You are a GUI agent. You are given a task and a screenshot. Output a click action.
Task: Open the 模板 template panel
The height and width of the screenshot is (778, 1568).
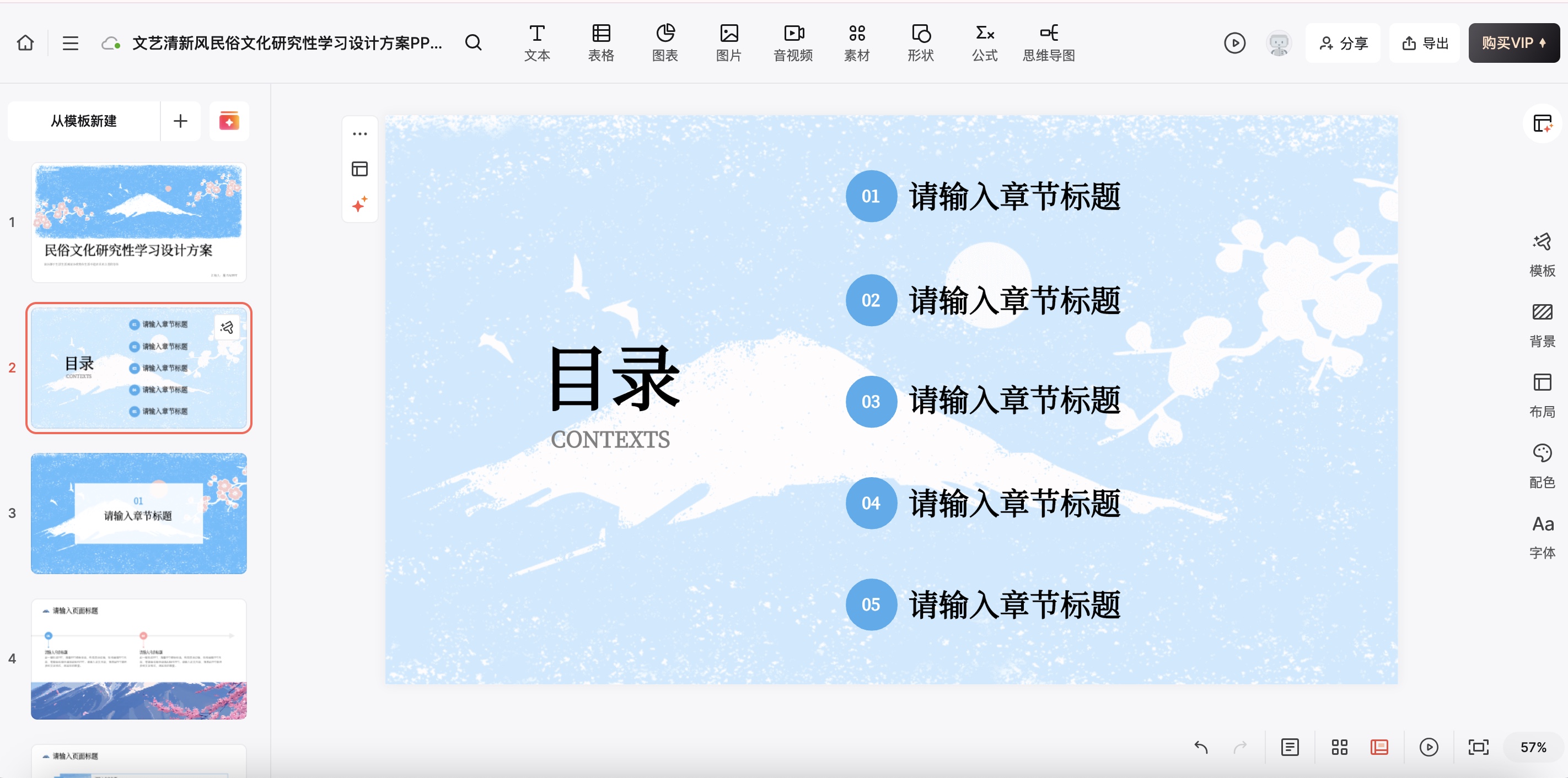pos(1543,254)
